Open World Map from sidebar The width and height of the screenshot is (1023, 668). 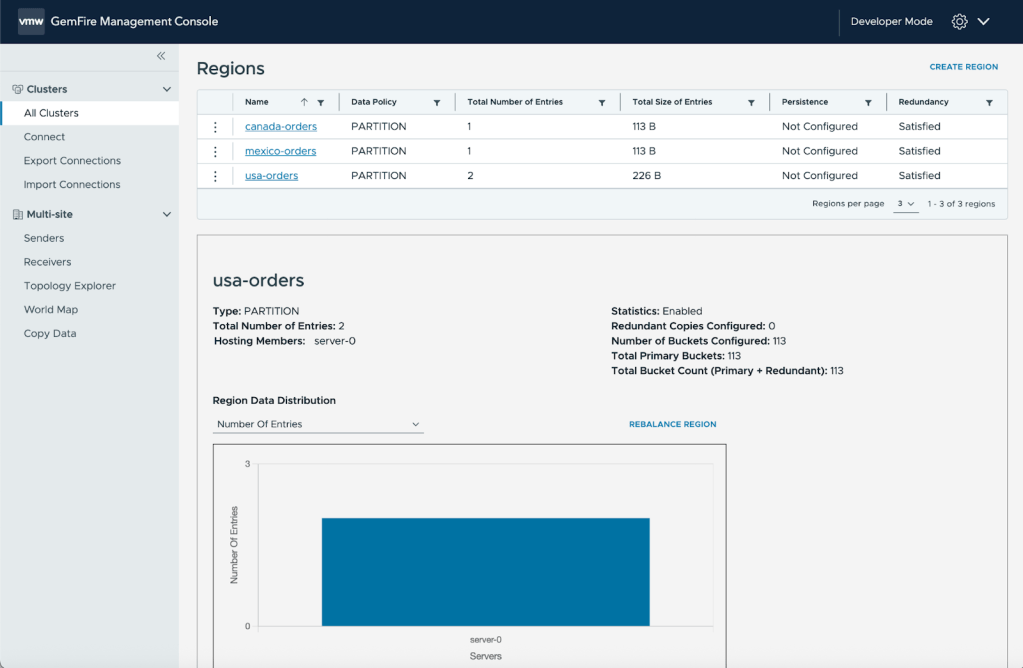[51, 310]
